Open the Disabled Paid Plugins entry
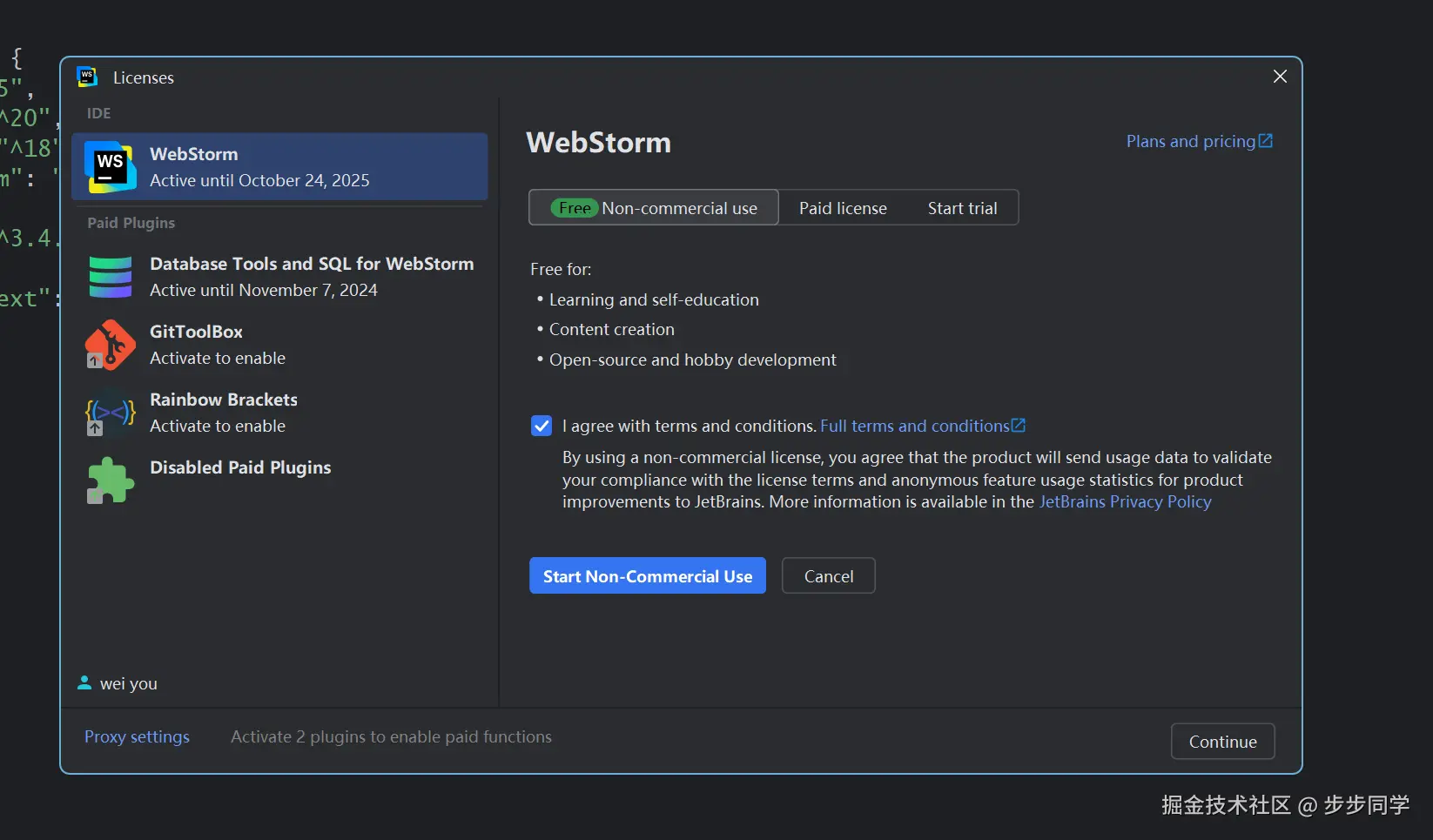The image size is (1433, 840). pyautogui.click(x=279, y=479)
